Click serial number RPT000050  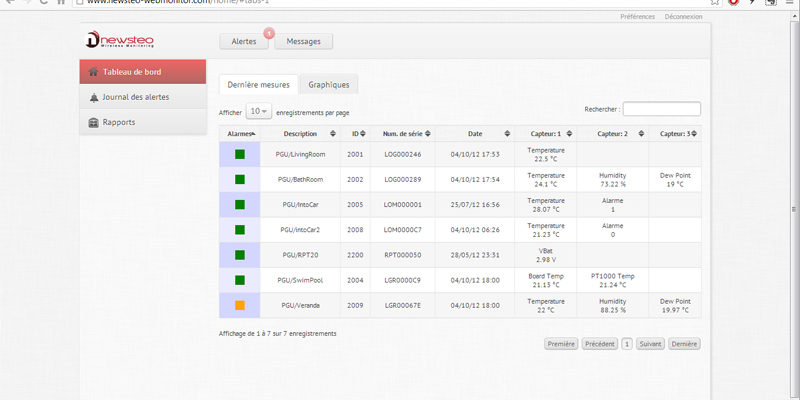(403, 255)
